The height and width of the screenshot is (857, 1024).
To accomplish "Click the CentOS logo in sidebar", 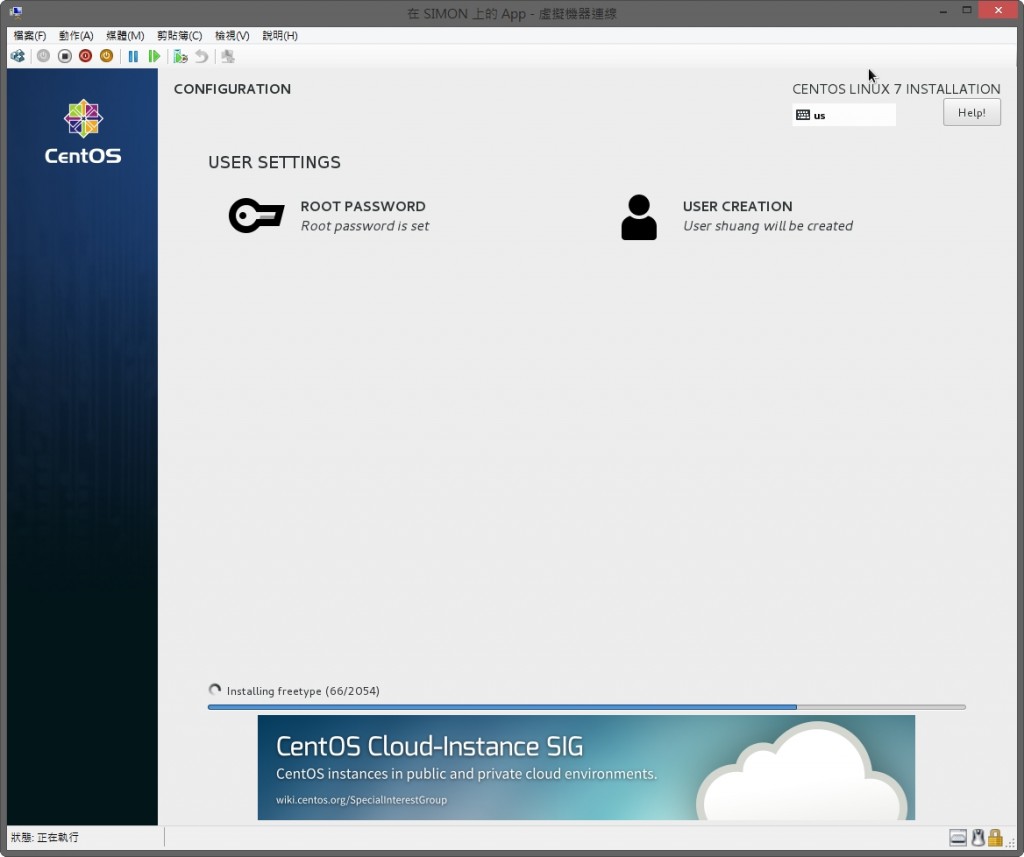I will (x=83, y=131).
